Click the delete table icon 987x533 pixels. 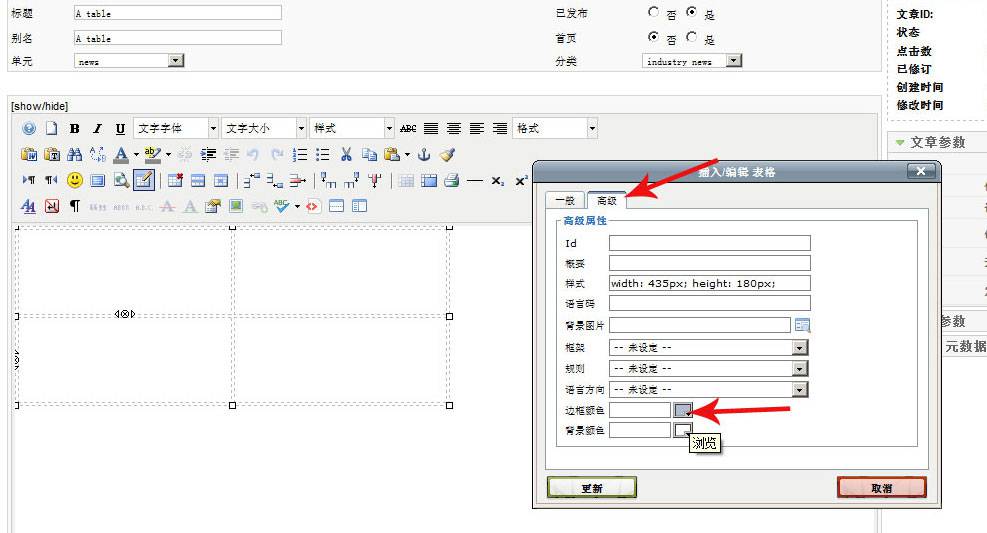pyautogui.click(x=175, y=181)
